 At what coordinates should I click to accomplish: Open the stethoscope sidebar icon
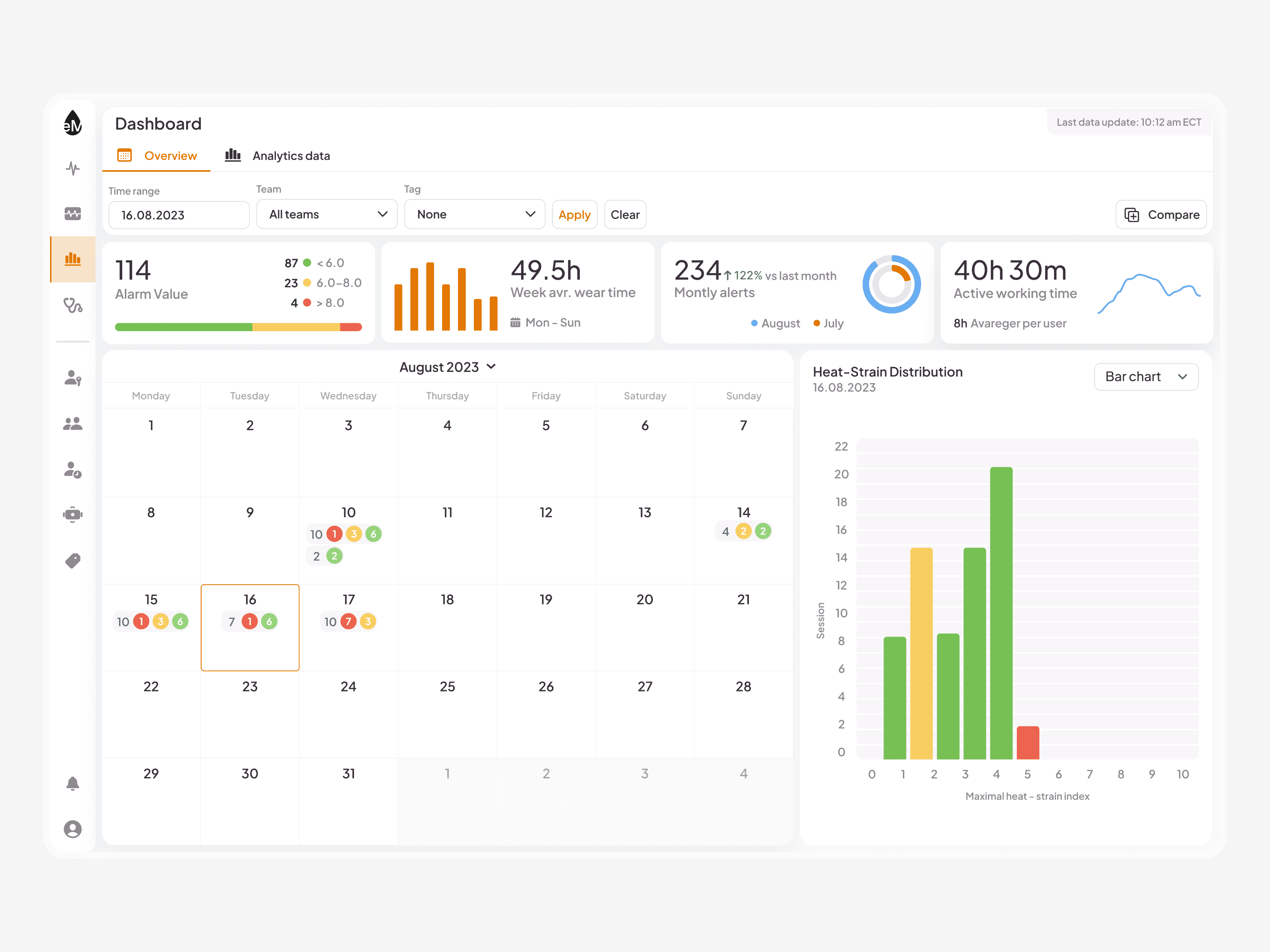pyautogui.click(x=72, y=305)
